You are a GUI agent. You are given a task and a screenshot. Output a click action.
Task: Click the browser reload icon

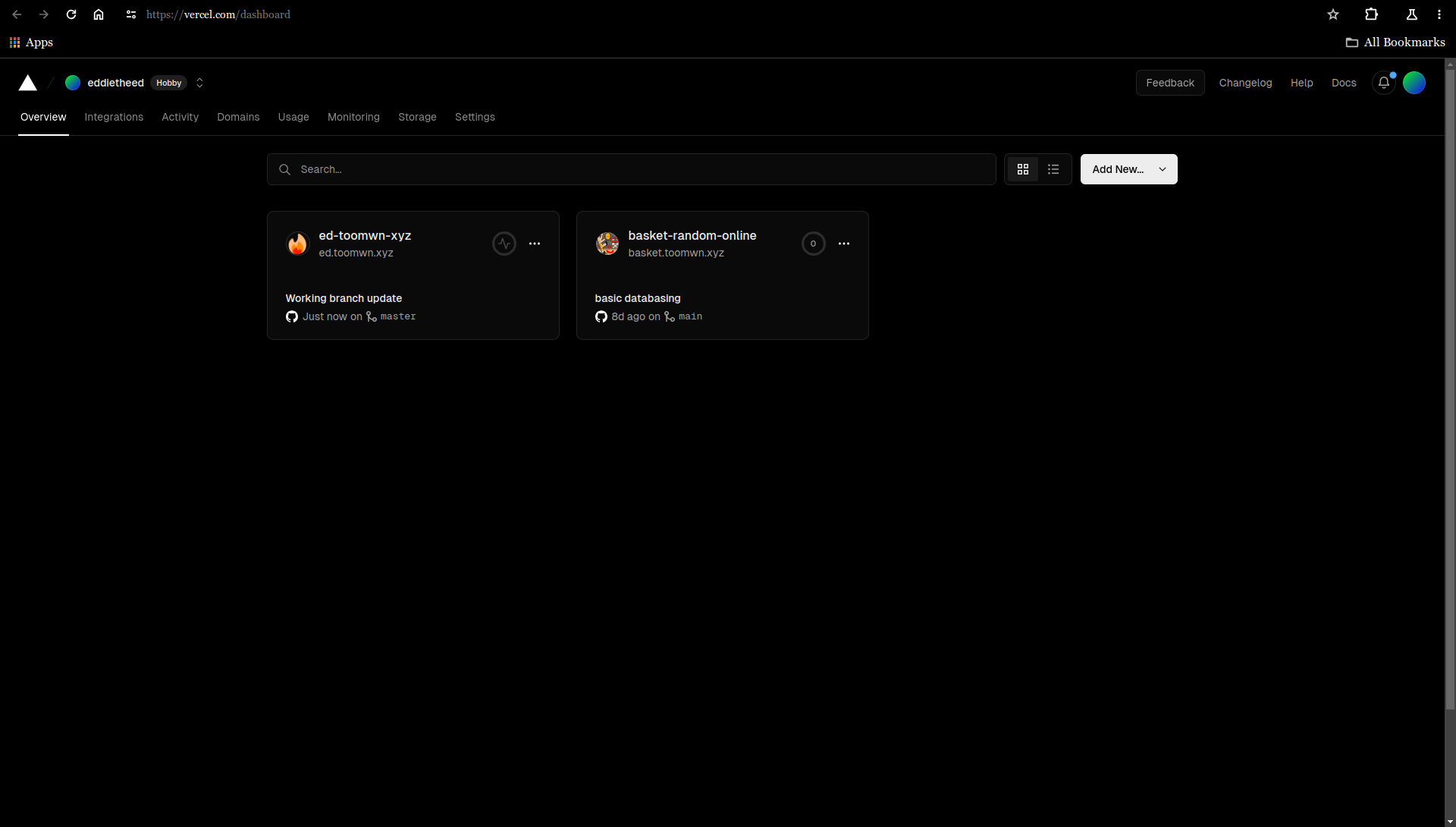pos(71,14)
